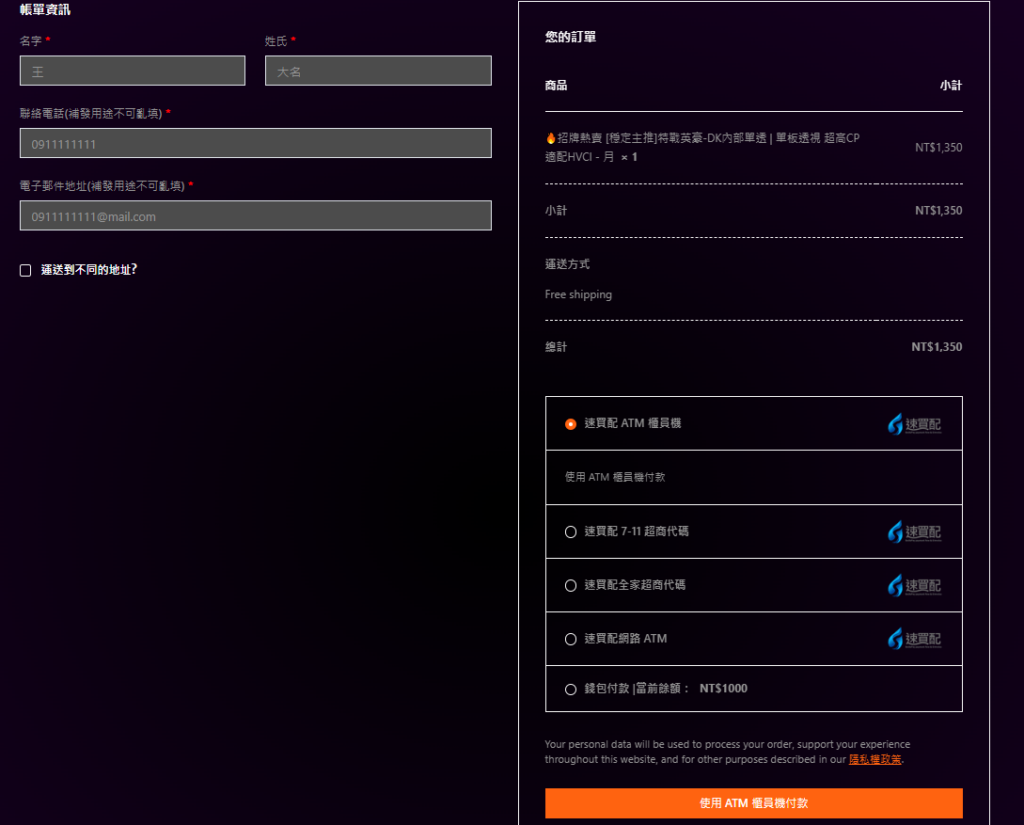Click the 聯絡電話 phone number field
Viewport: 1024px width, 825px height.
pyautogui.click(x=255, y=143)
